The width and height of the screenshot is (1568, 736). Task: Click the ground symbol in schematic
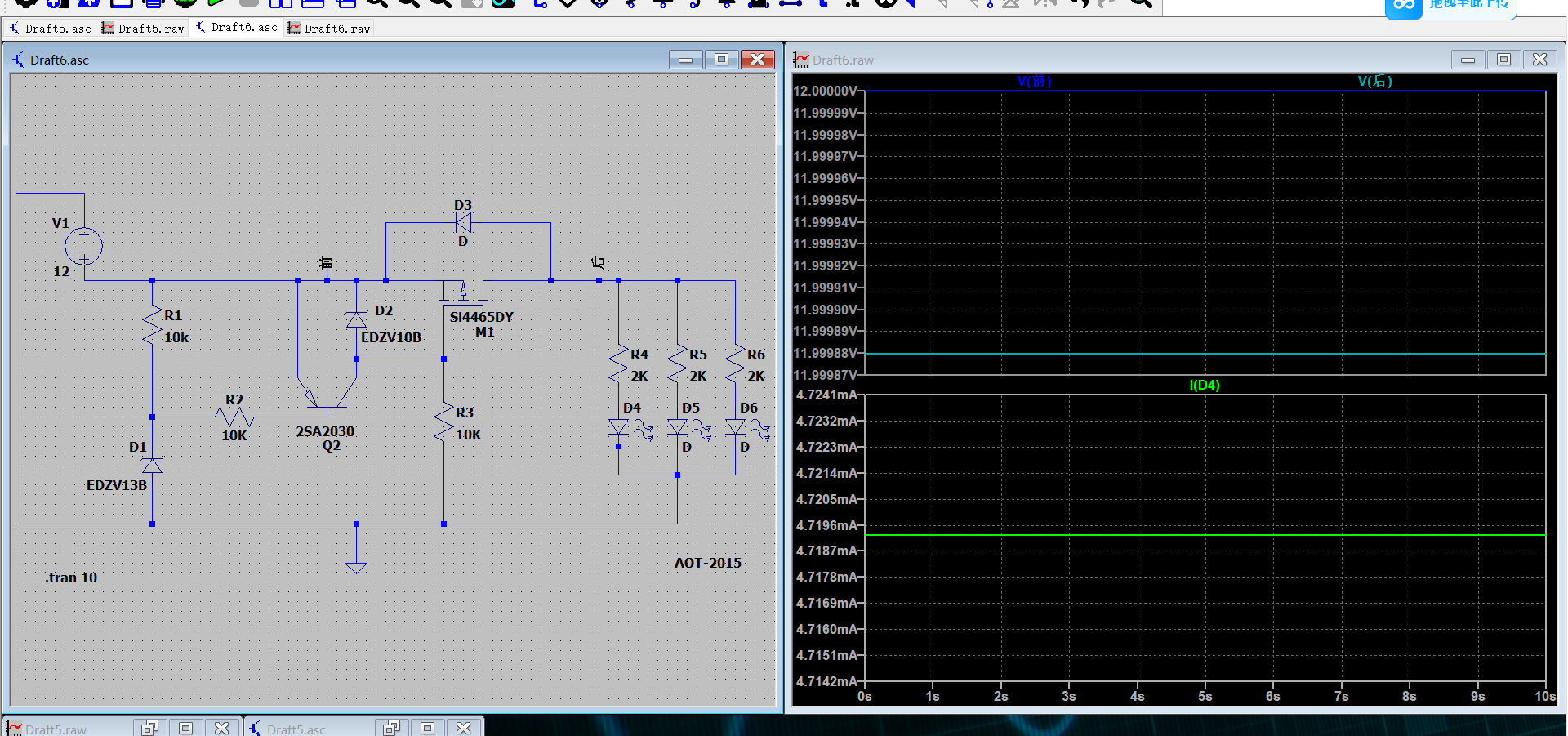click(356, 568)
